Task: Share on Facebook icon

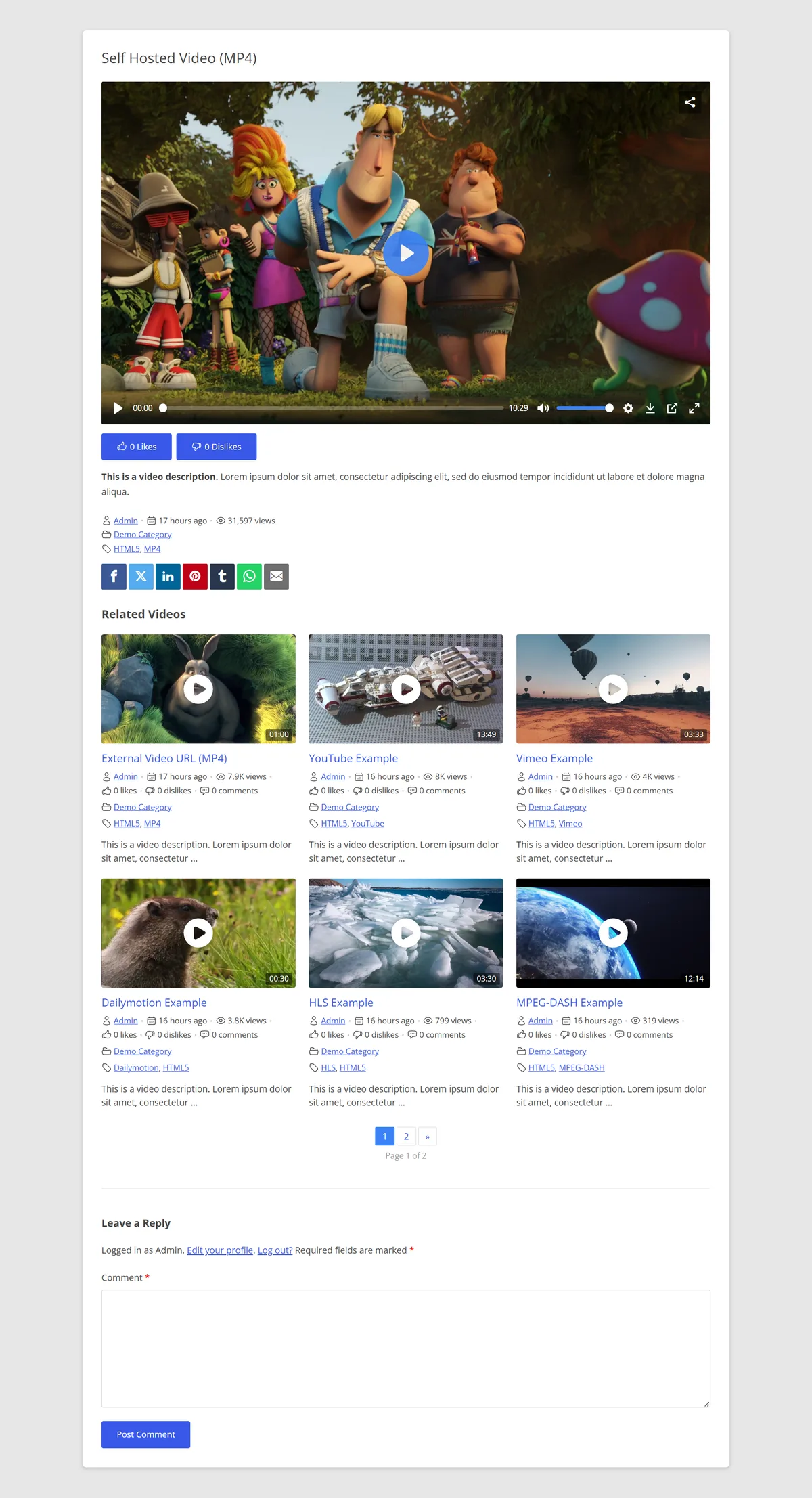Action: 114,576
